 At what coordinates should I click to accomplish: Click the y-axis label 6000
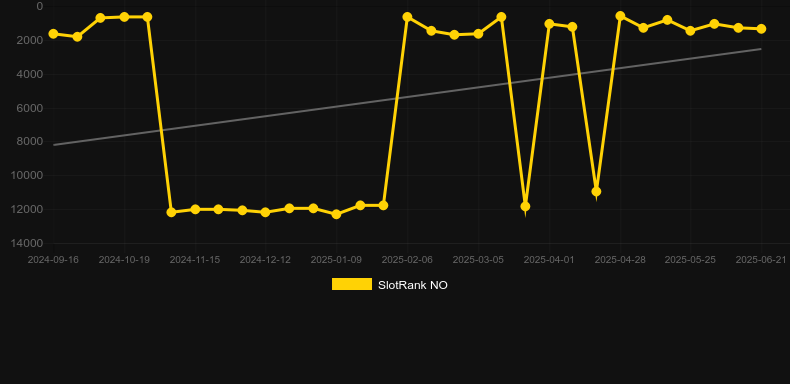30,108
